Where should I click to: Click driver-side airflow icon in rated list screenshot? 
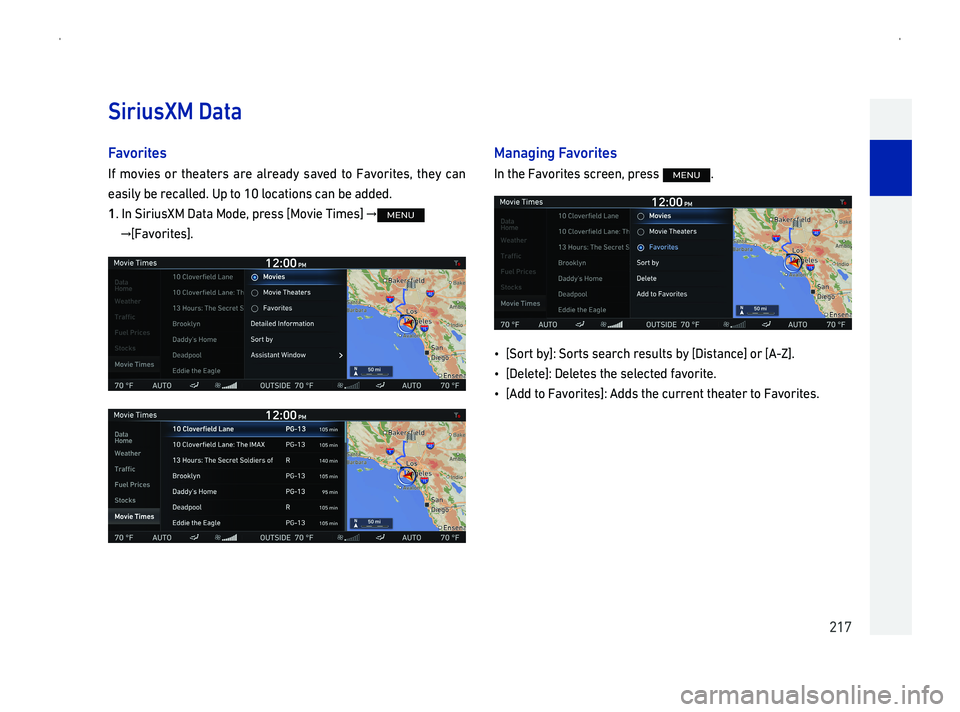[x=194, y=538]
